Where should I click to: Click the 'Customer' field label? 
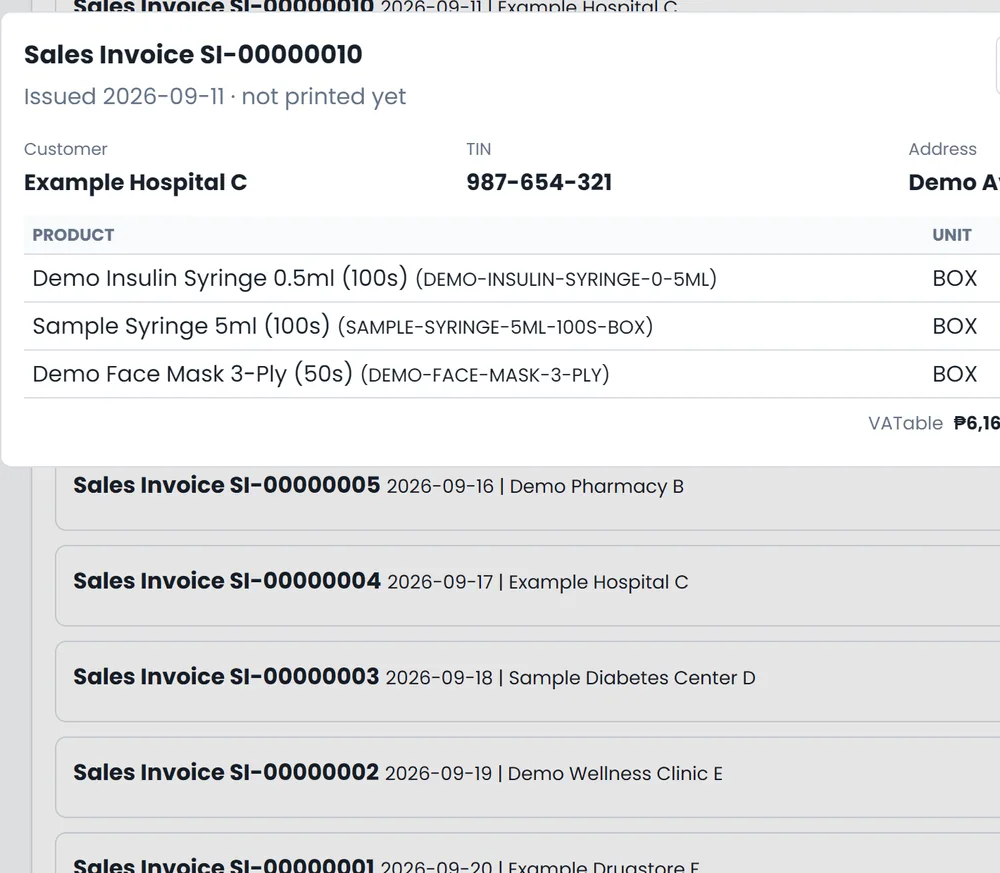pos(66,149)
